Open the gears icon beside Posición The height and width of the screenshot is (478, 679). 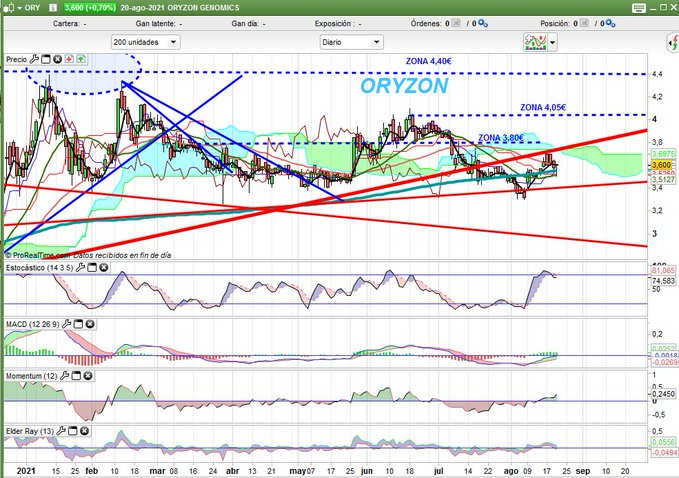[611, 23]
